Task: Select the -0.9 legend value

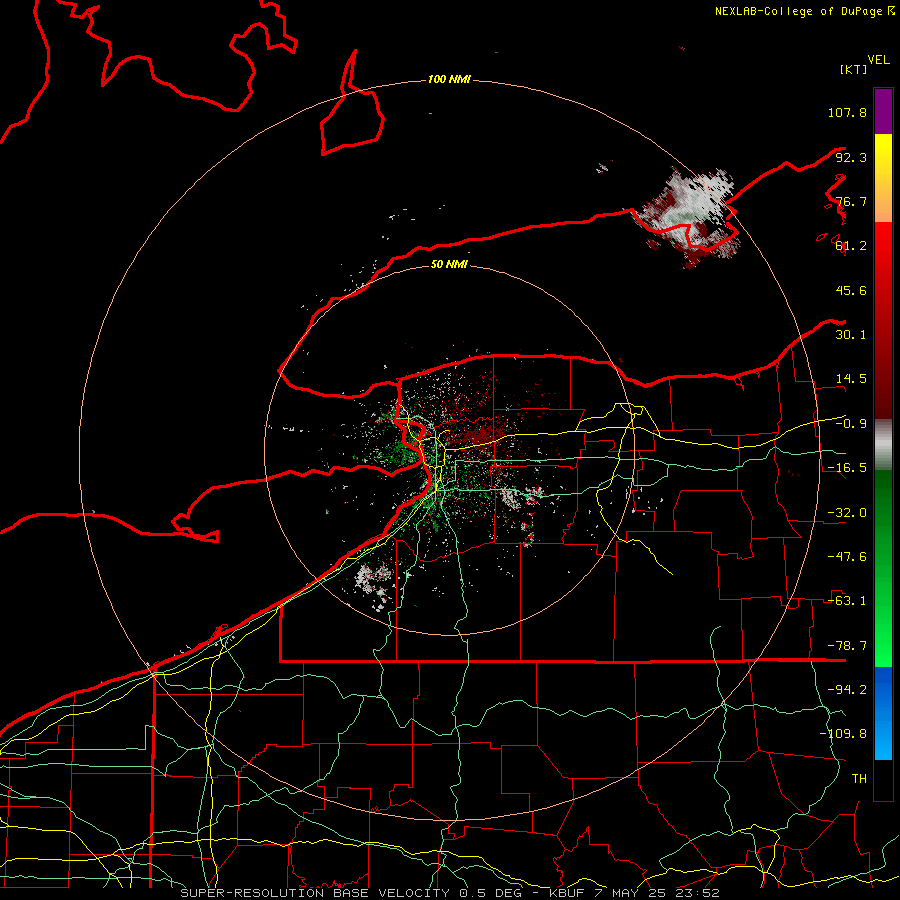Action: pyautogui.click(x=851, y=424)
